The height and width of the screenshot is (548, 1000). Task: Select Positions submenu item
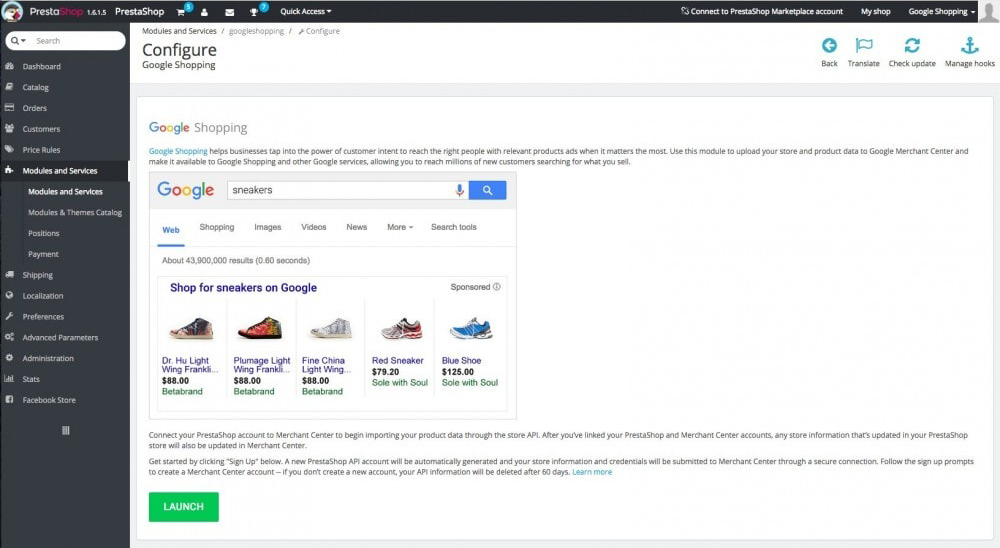coord(43,233)
